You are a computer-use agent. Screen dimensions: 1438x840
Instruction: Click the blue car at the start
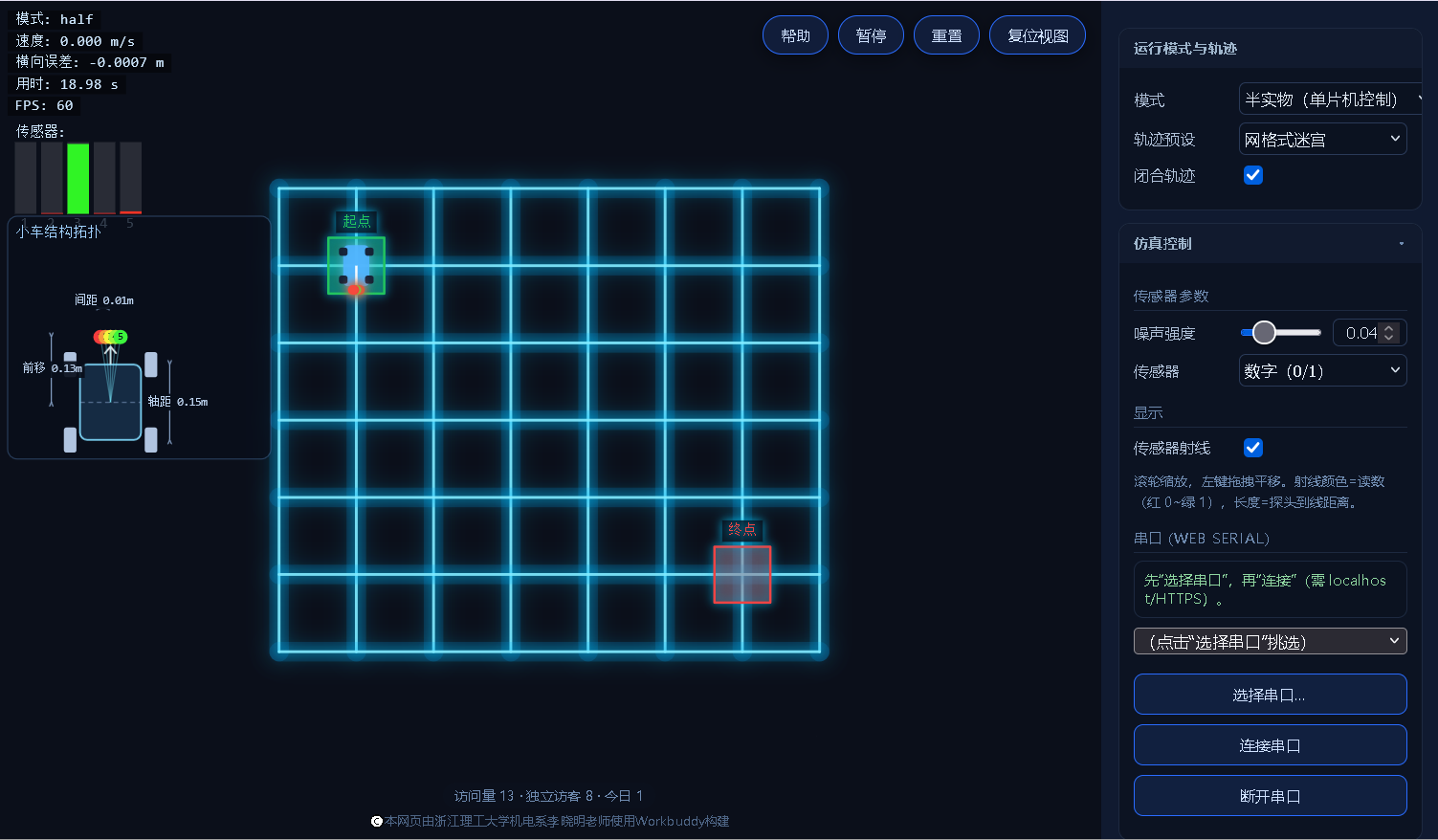pos(356,265)
